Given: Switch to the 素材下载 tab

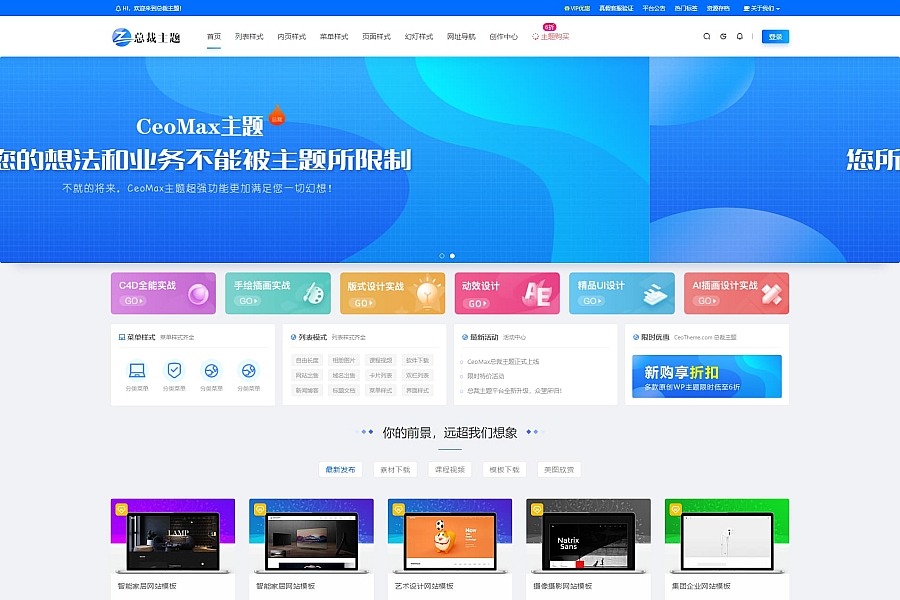Looking at the screenshot, I should tap(395, 470).
